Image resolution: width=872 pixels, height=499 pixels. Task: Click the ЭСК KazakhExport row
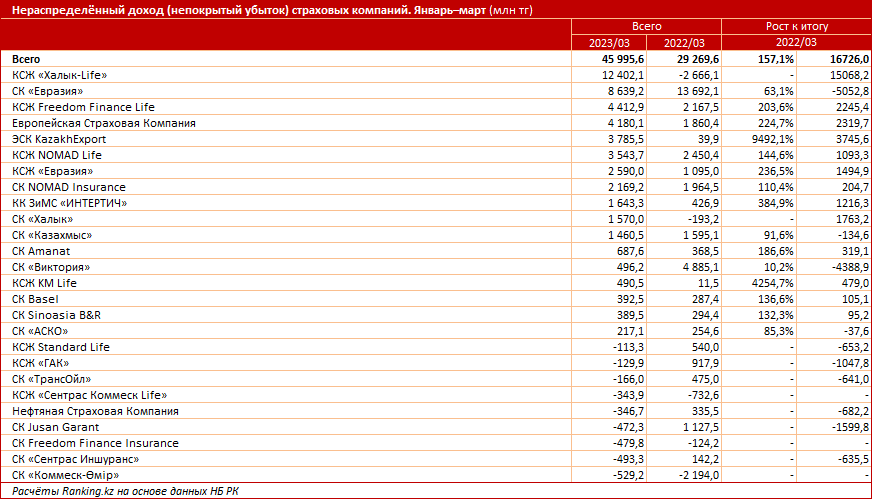coord(436,139)
